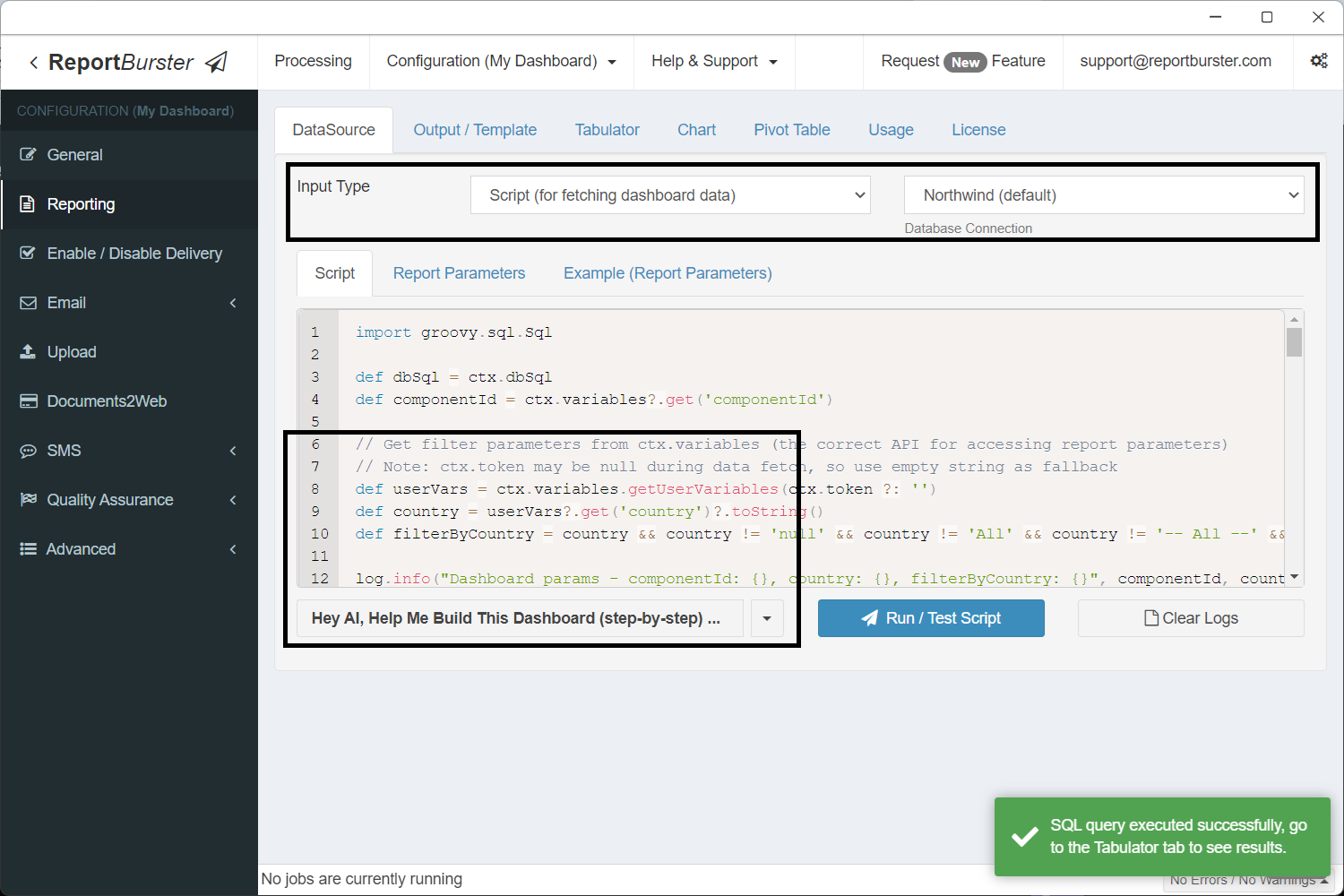Switch to the Tabulator tab
This screenshot has height=896, width=1344.
(607, 130)
